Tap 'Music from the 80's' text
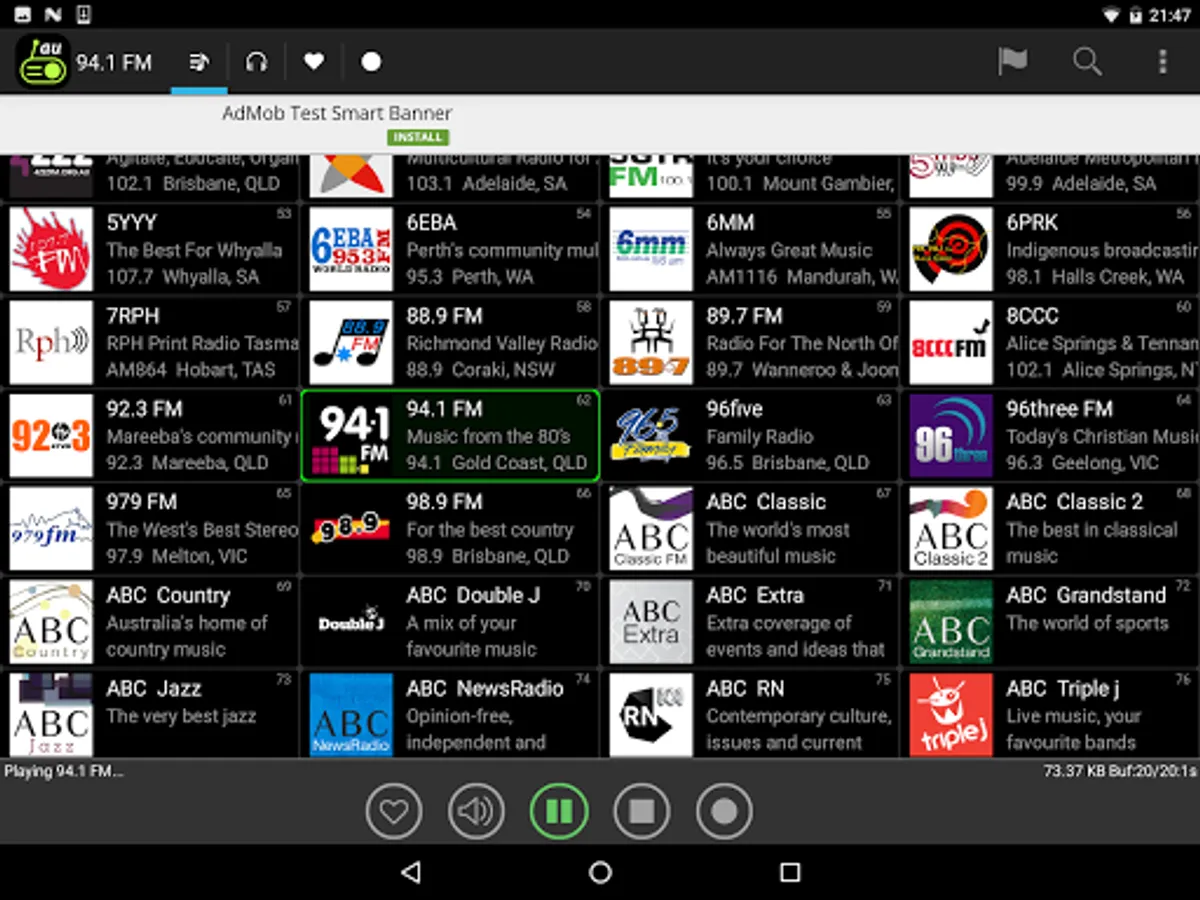The image size is (1200, 900). point(488,436)
